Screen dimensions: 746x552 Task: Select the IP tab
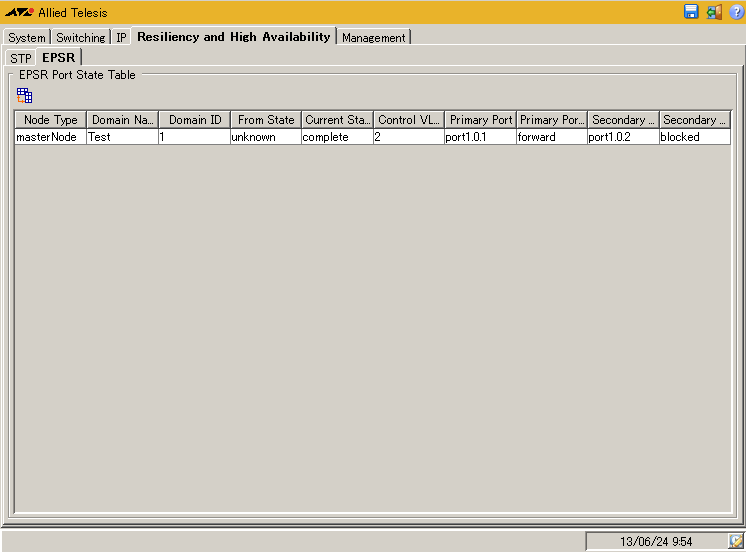[x=121, y=38]
